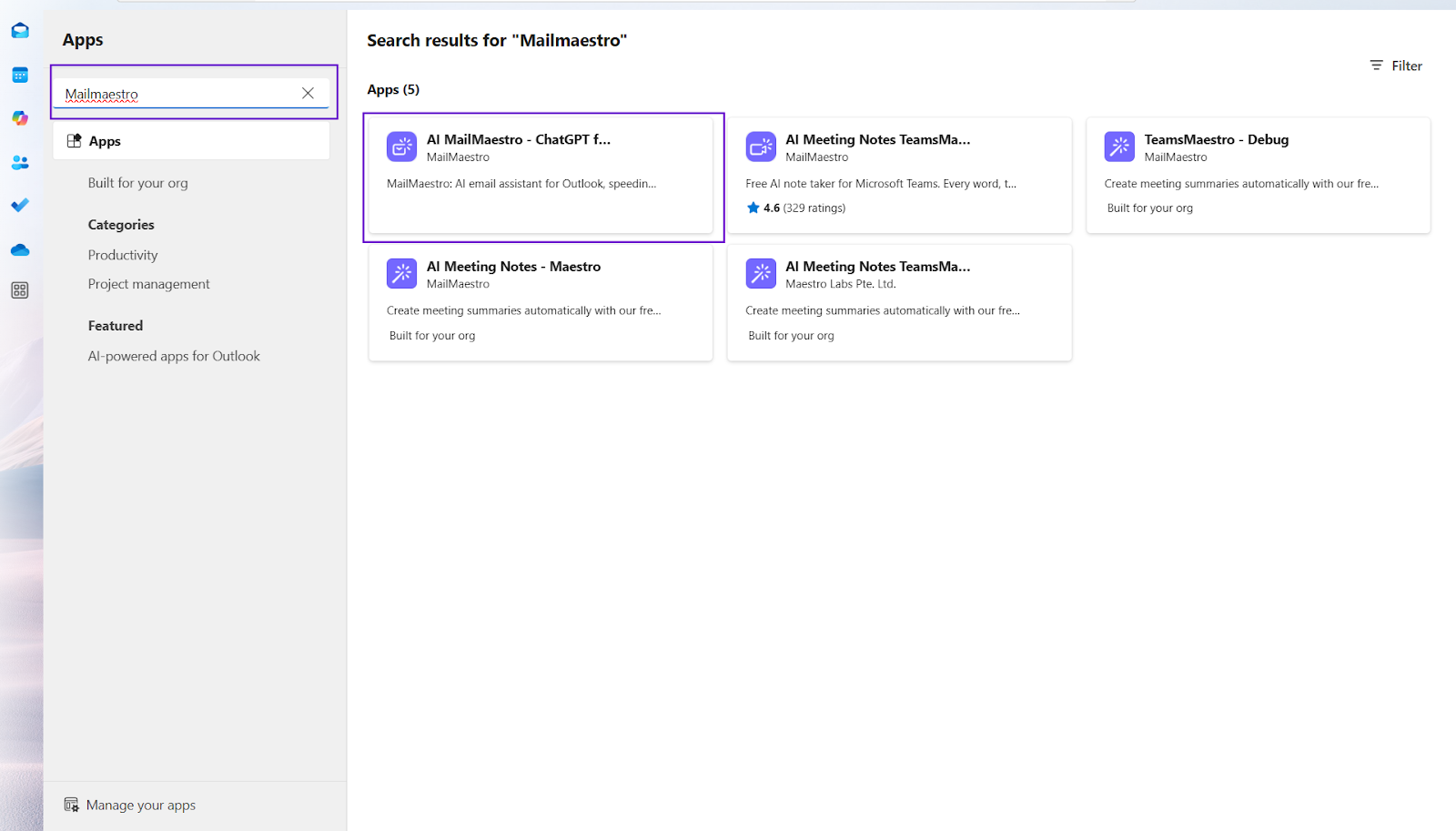This screenshot has height=831, width=1456.
Task: Click the AI MailMaestro app logo
Action: coord(401,147)
